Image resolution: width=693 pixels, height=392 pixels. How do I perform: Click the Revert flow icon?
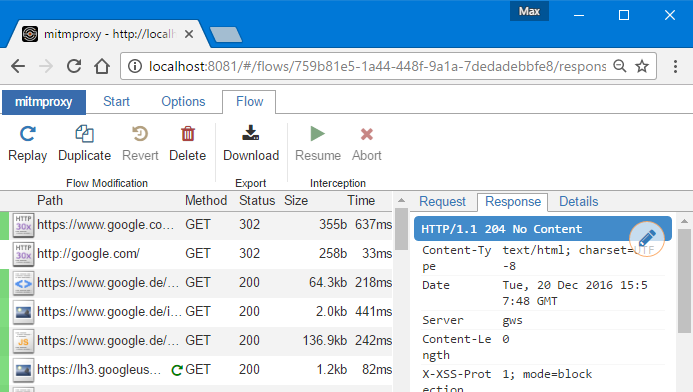(x=140, y=134)
